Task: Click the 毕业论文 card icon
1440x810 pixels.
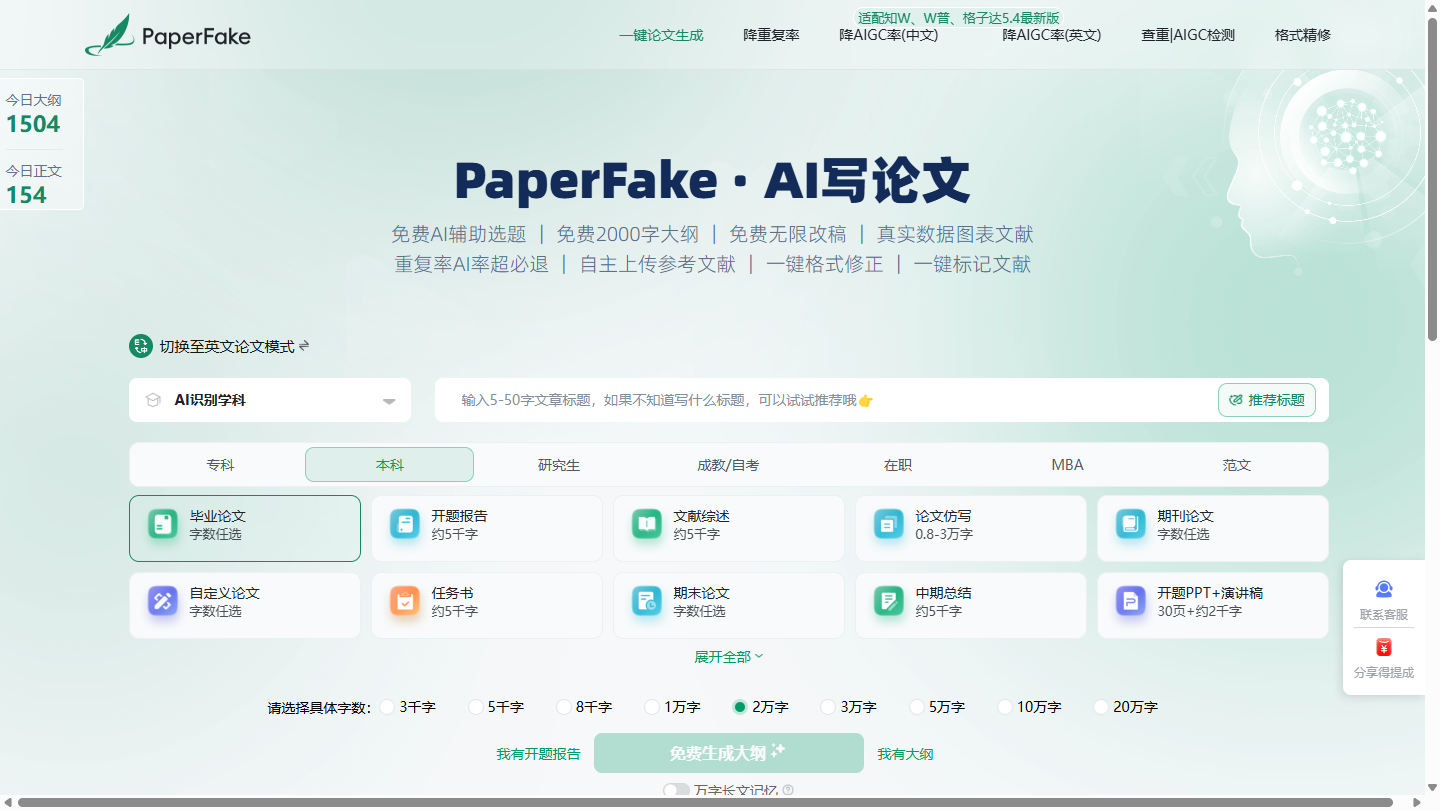Action: [163, 524]
